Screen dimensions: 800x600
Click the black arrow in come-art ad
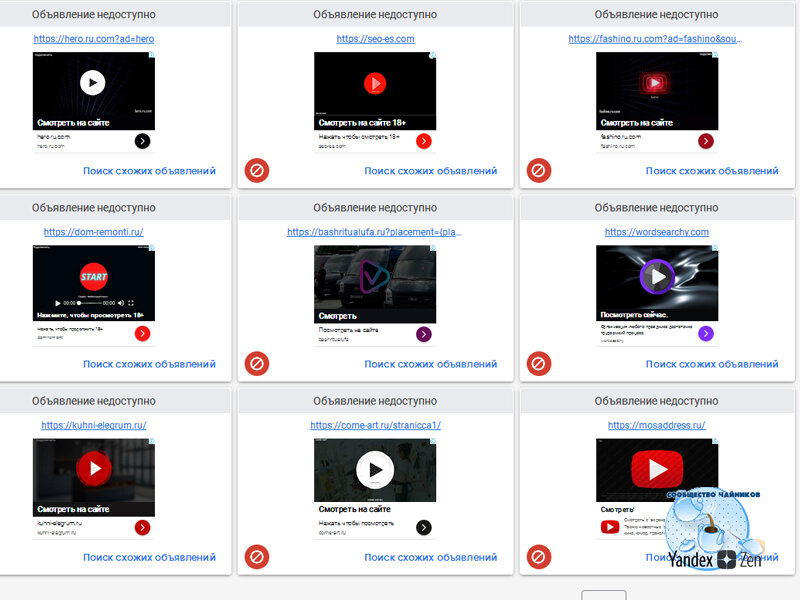pos(423,528)
